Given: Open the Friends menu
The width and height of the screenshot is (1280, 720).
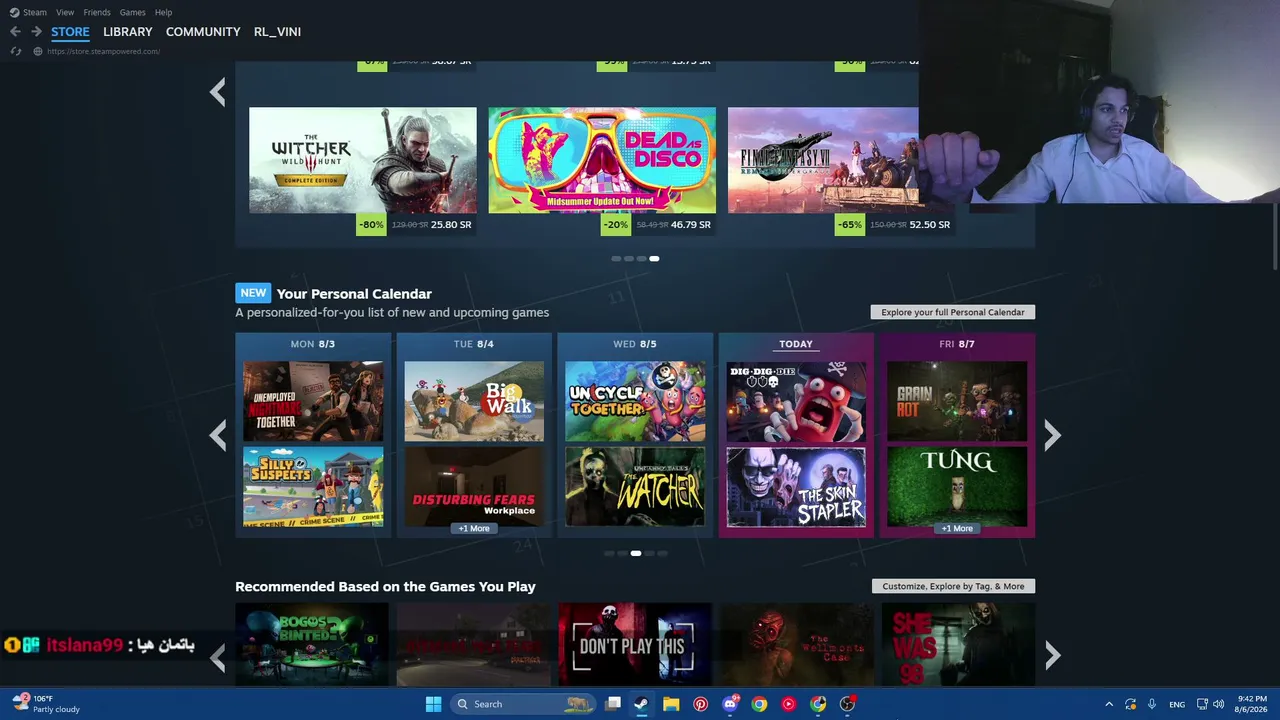Looking at the screenshot, I should 97,12.
